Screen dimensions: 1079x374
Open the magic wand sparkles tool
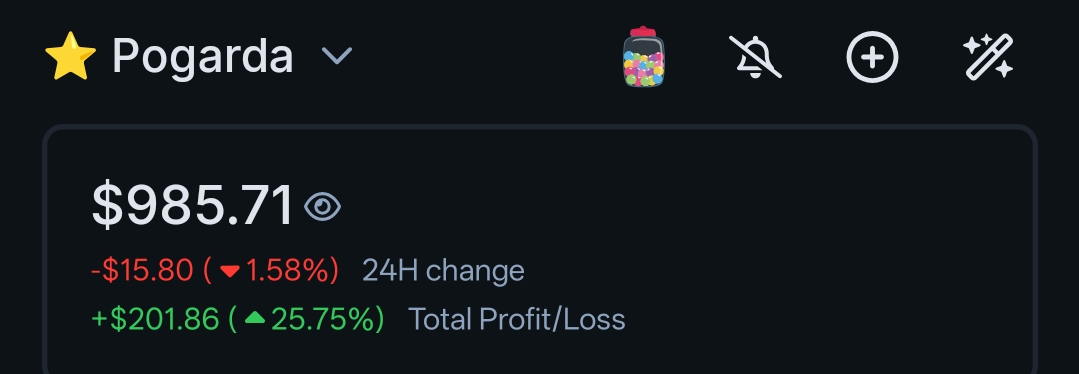[x=988, y=56]
